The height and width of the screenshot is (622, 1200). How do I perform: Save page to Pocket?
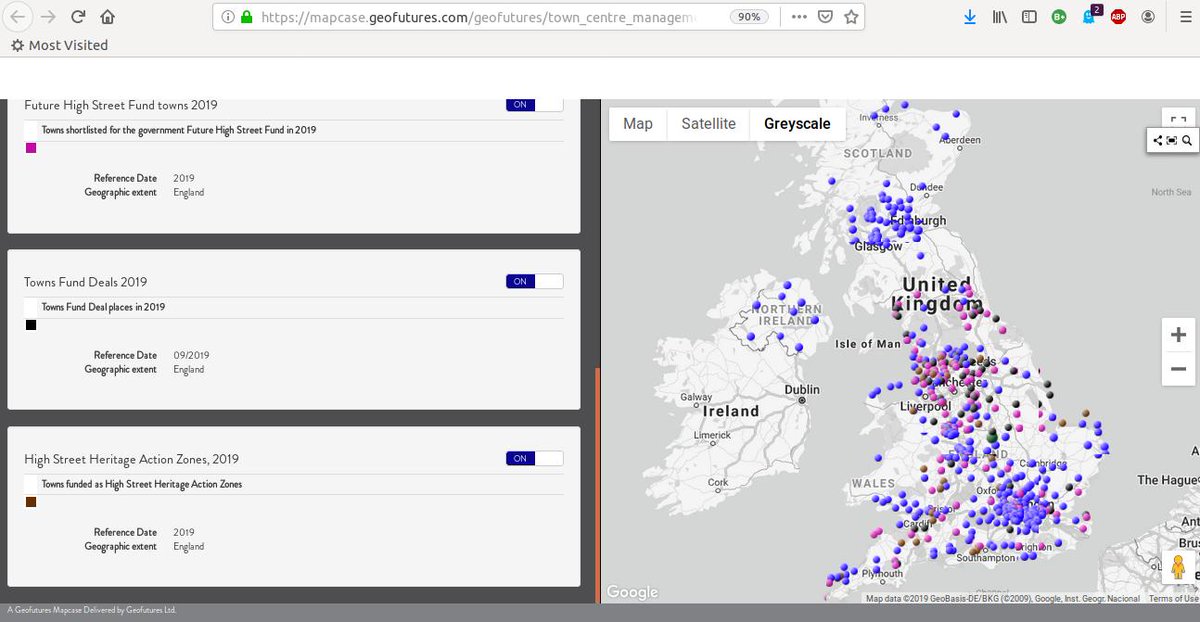point(825,17)
